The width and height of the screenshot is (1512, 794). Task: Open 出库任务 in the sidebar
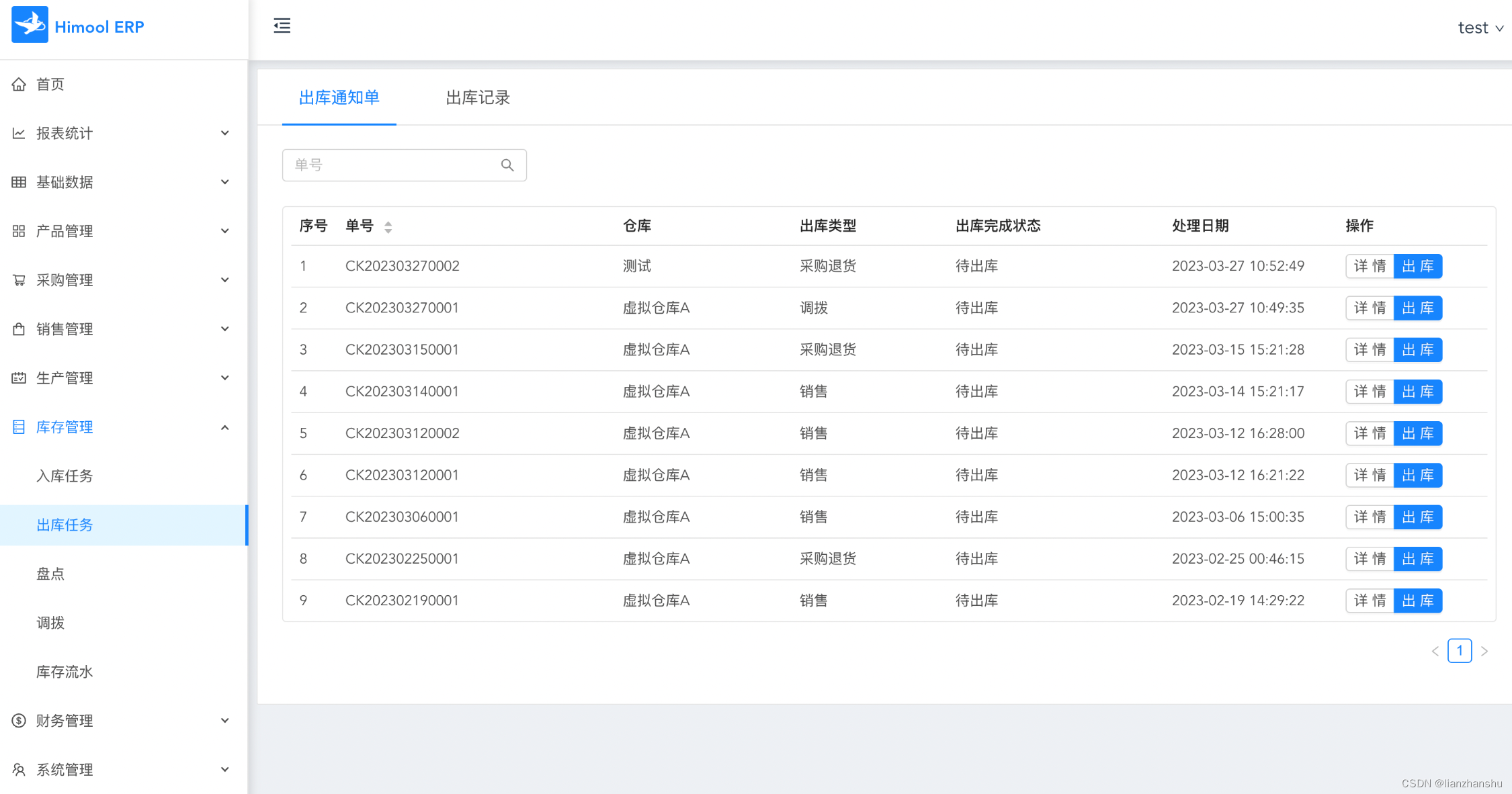coord(124,525)
